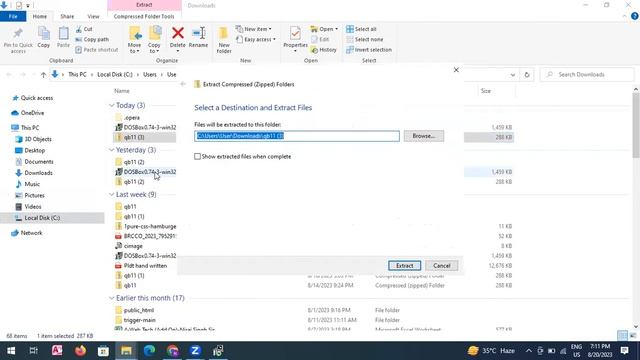This screenshot has width=640, height=360.
Task: Click Pin to Quick access icon
Action: coord(18,33)
